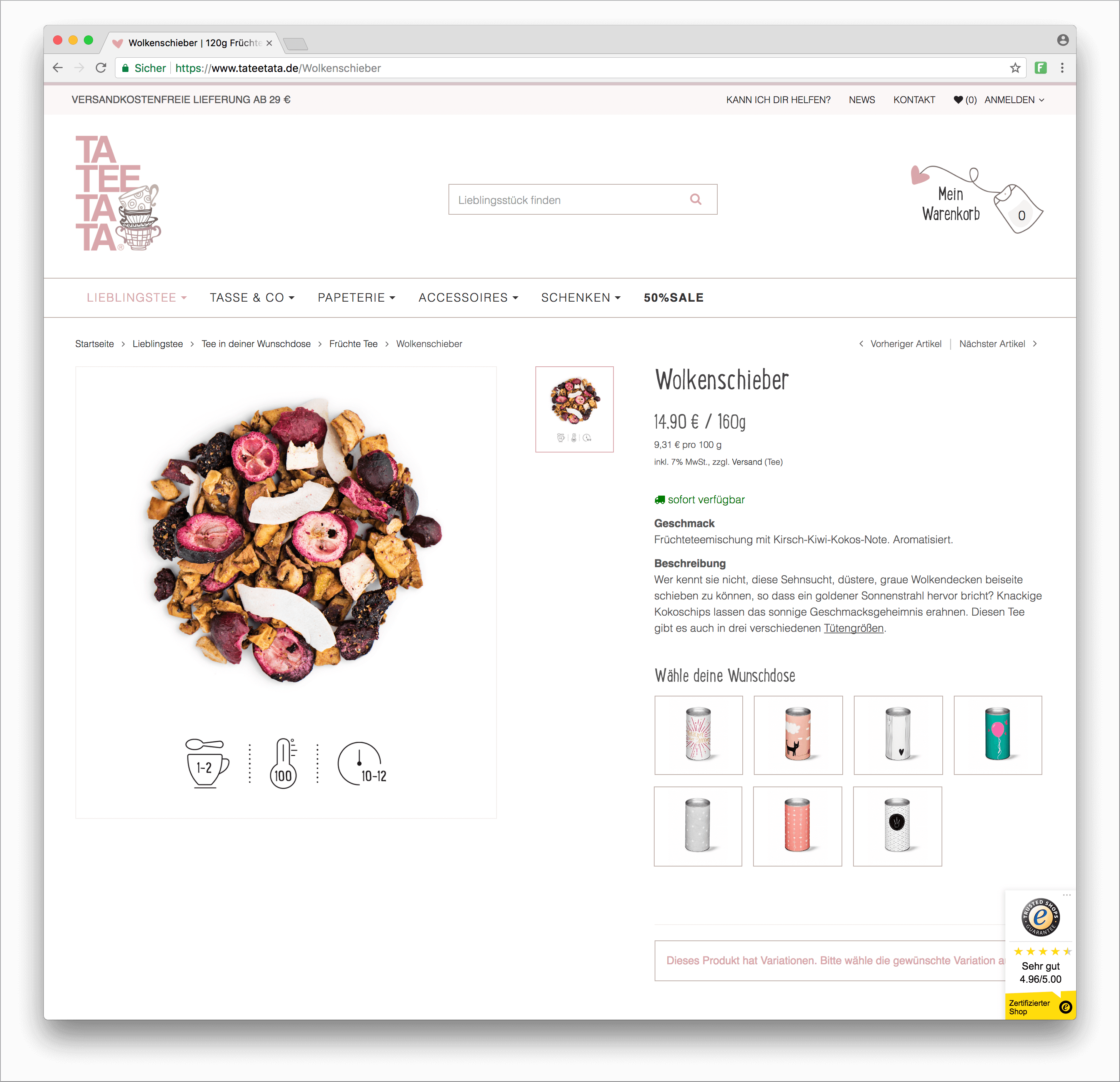Open Chrome three-dot menu
The width and height of the screenshot is (1120, 1082).
click(x=1062, y=68)
